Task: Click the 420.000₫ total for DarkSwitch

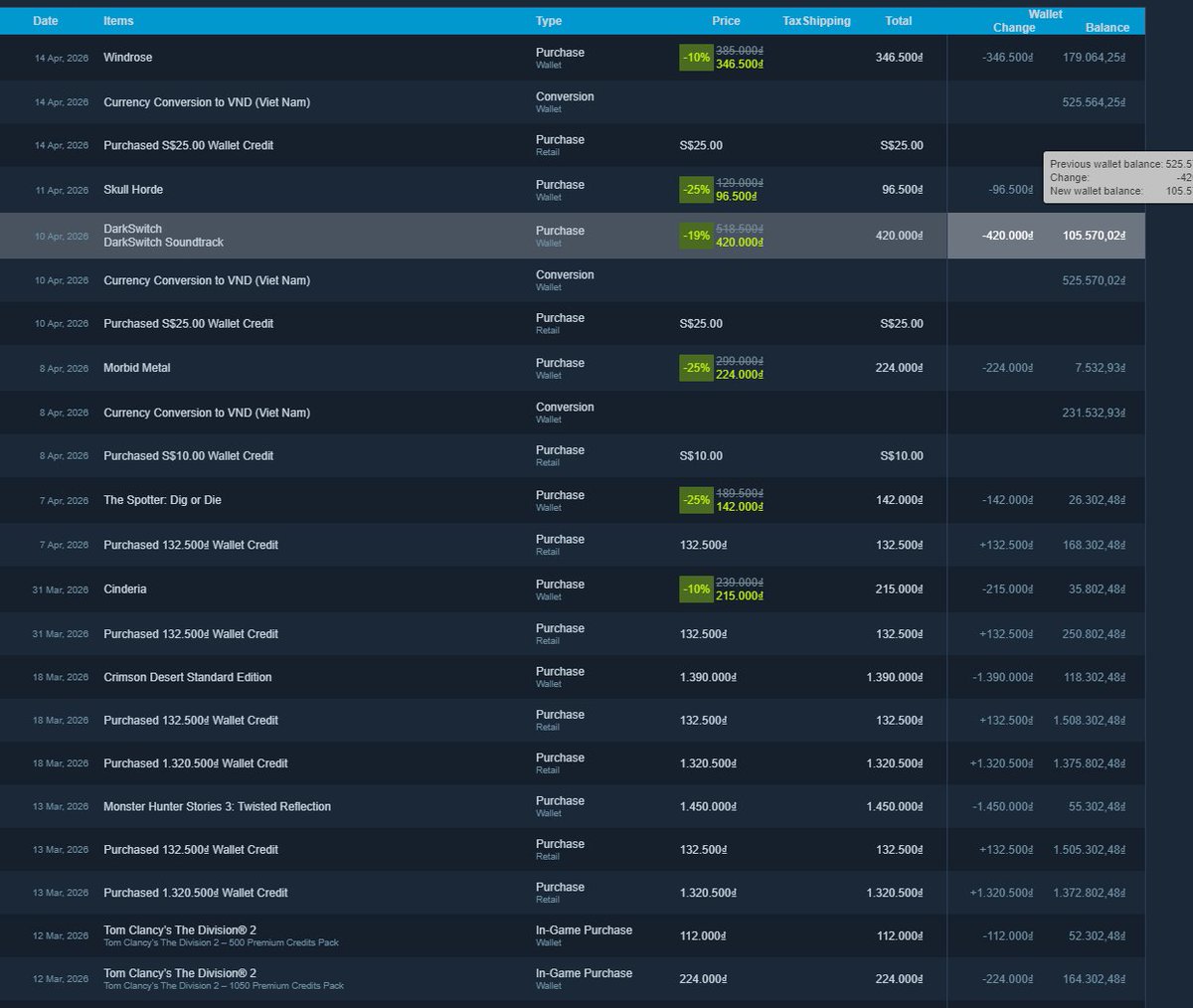Action: click(899, 236)
